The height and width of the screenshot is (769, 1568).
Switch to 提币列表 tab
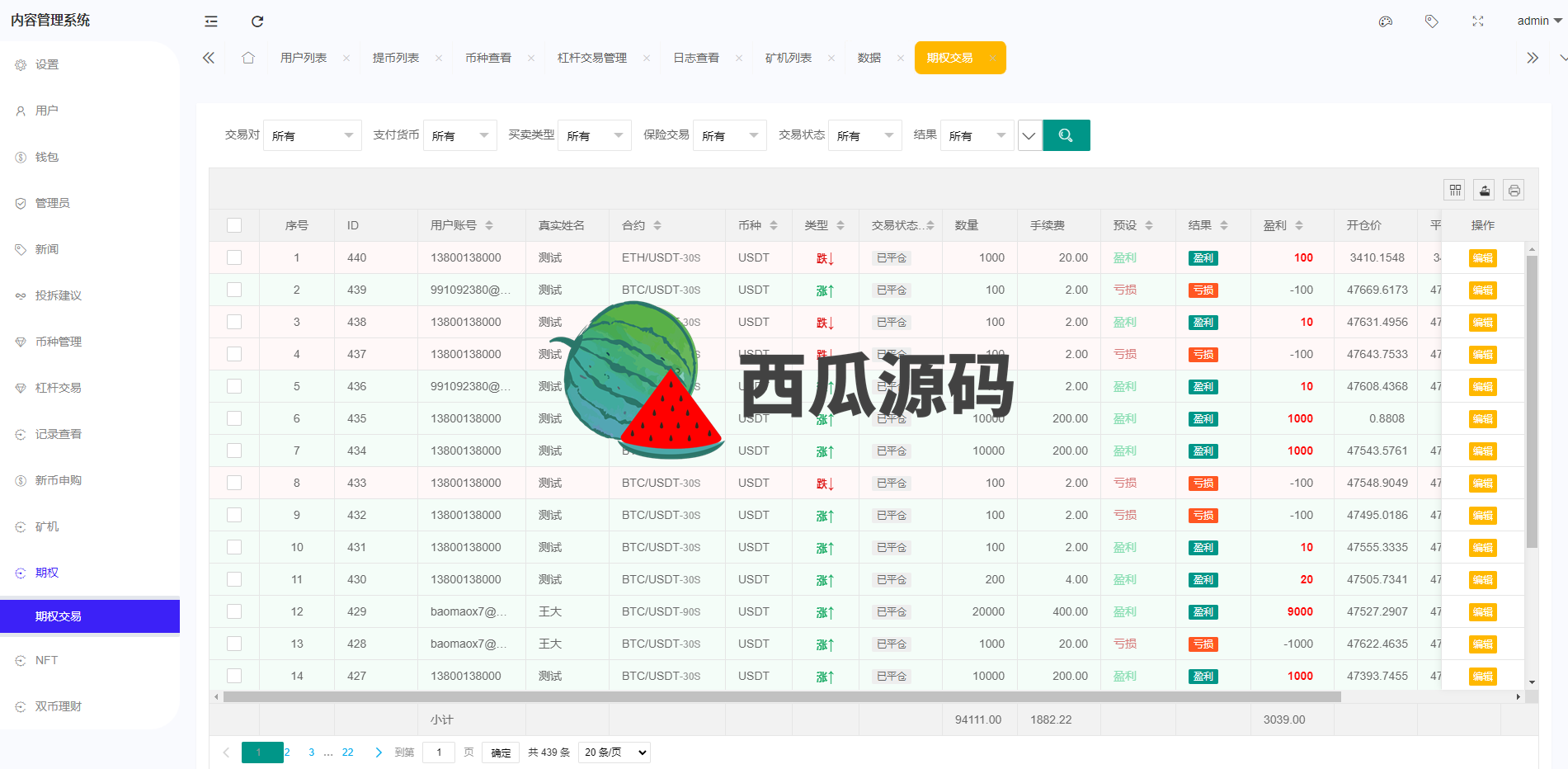[396, 58]
